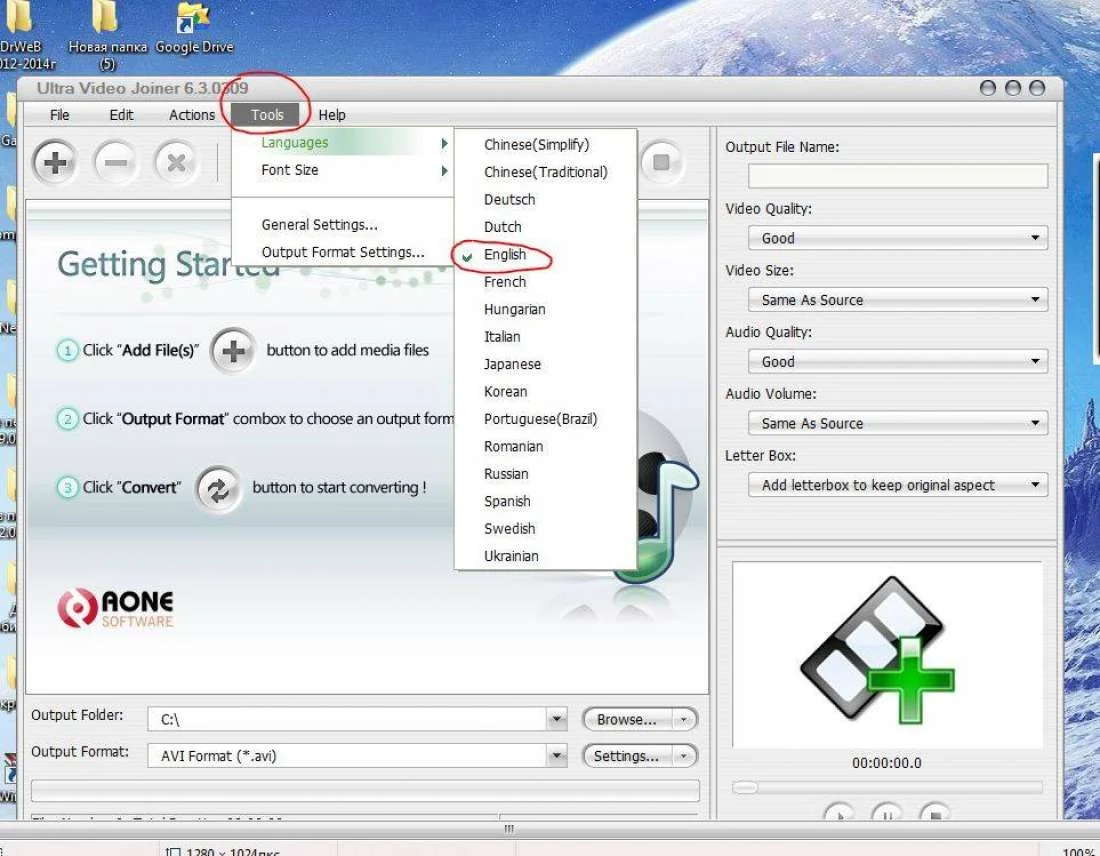Choose French language
Viewport: 1100px width, 856px height.
click(546, 281)
